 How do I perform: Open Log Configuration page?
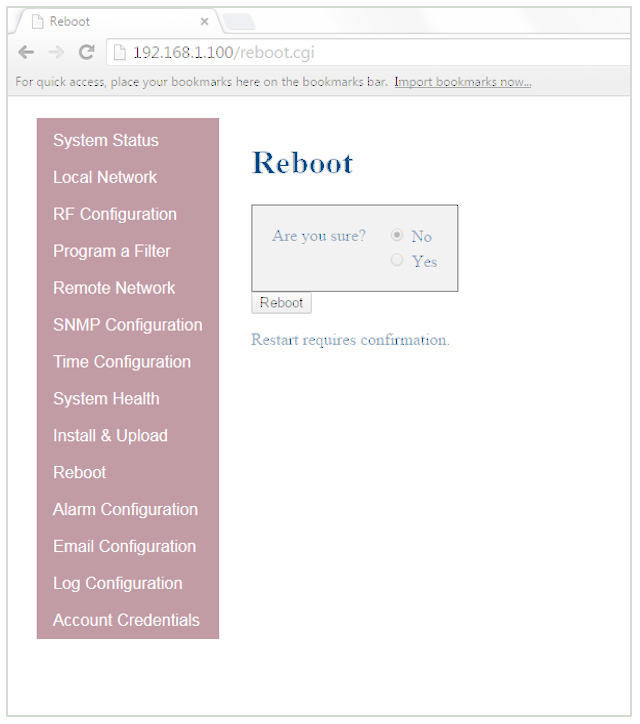pos(118,584)
